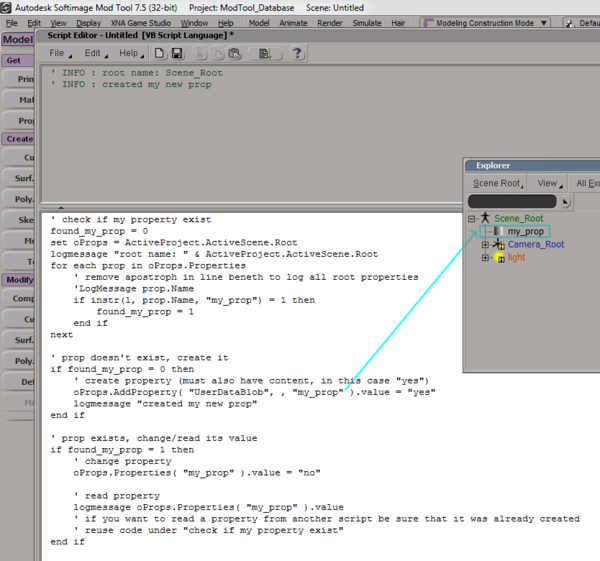Click the Explorer search input field
Image resolution: width=600 pixels, height=561 pixels.
click(510, 202)
